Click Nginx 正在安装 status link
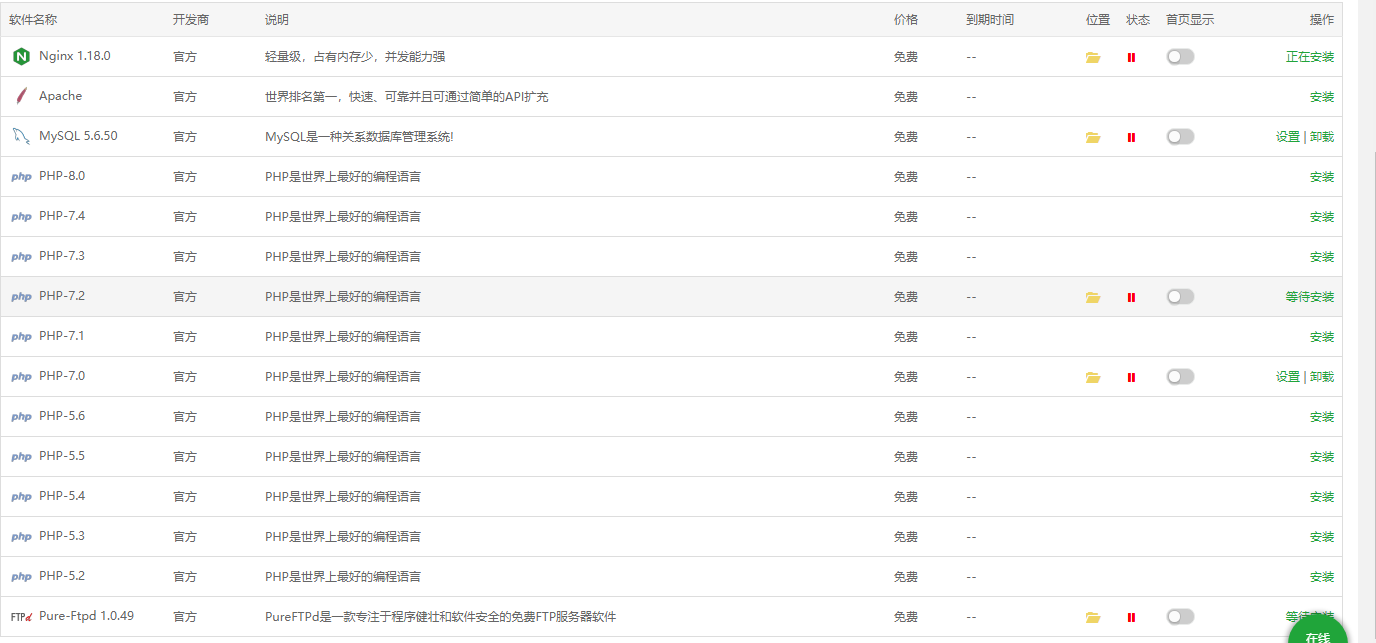This screenshot has width=1376, height=643. 1310,57
